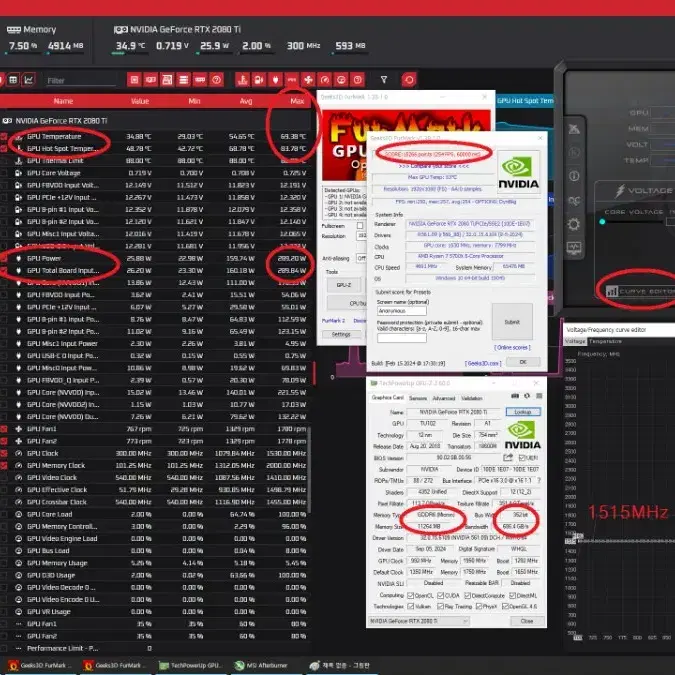The image size is (675, 675).
Task: Open GPU-Z hamburger menu icon
Action: 539,396
